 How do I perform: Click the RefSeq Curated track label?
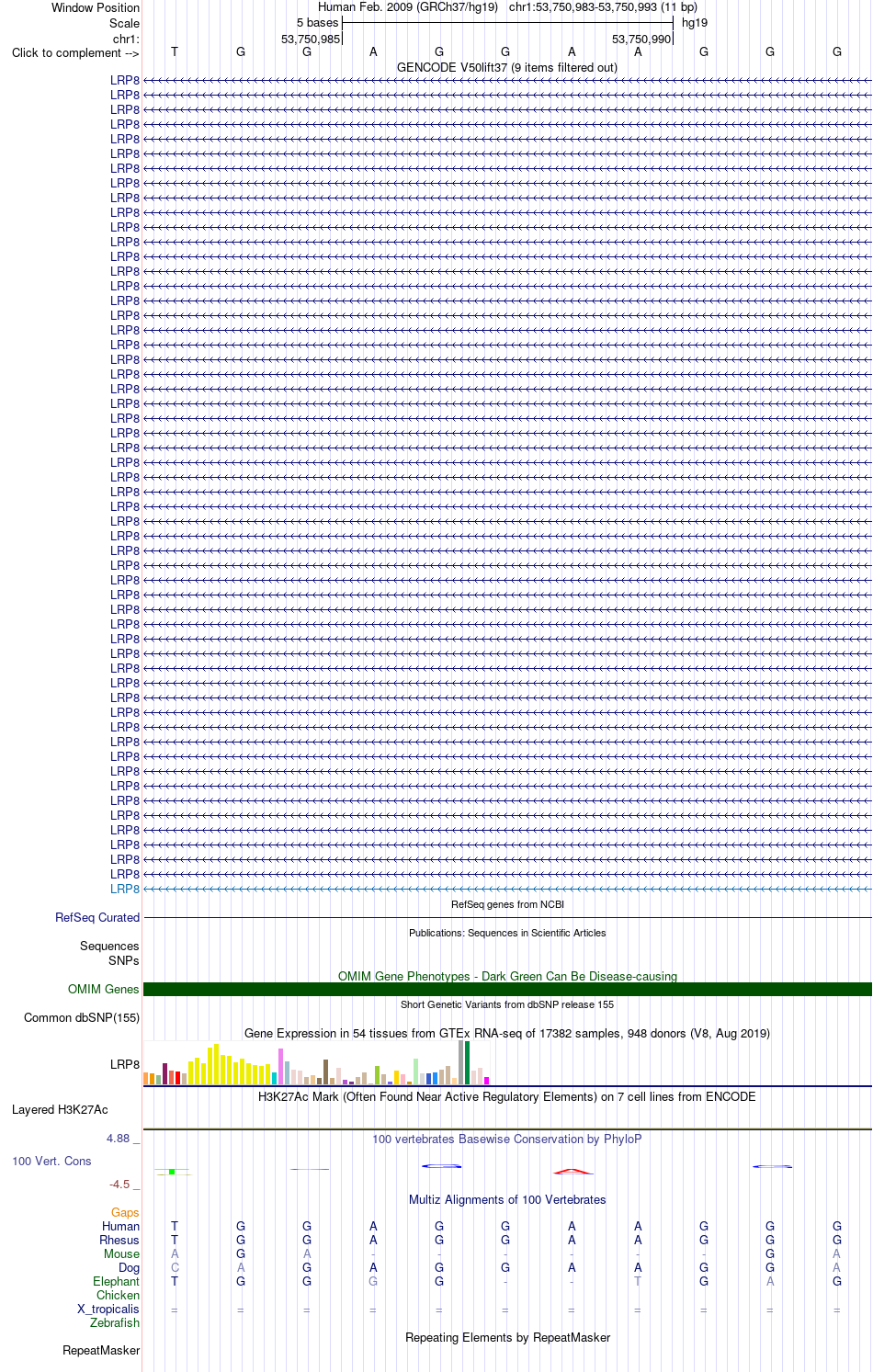[x=97, y=917]
